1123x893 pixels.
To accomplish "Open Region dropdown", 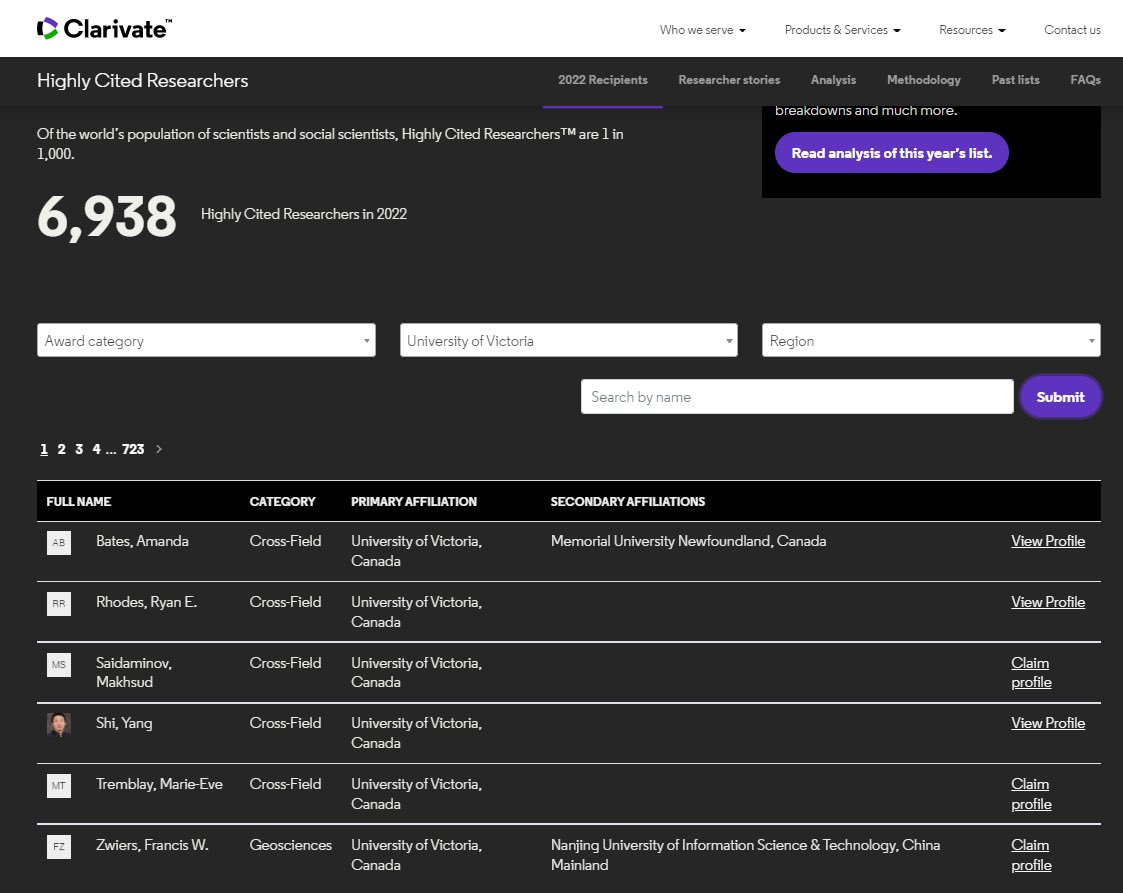I will click(x=931, y=340).
